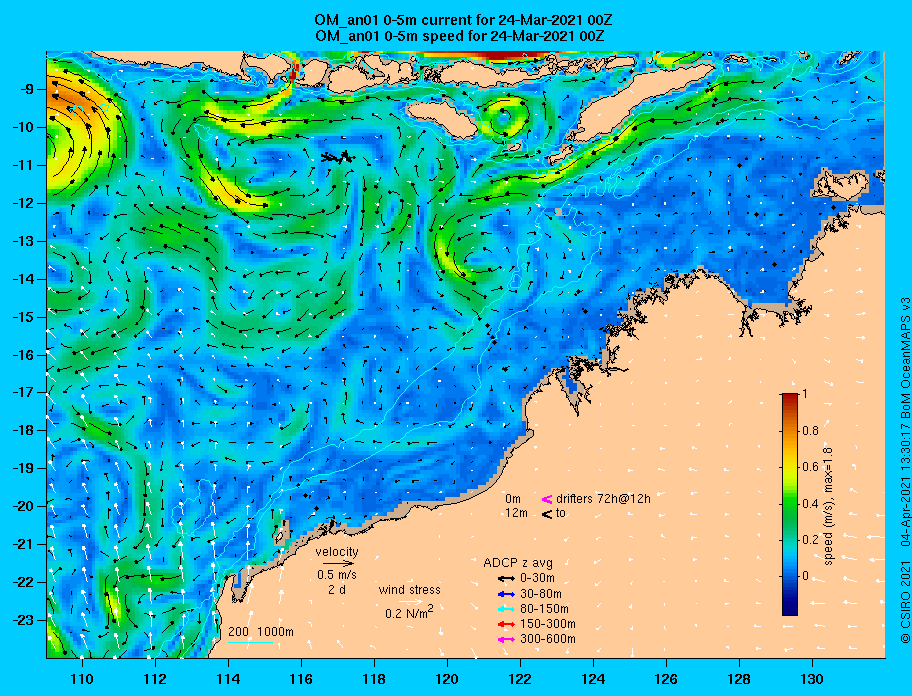Click the '114' longitude axis label
The width and height of the screenshot is (912, 696).
click(x=228, y=679)
